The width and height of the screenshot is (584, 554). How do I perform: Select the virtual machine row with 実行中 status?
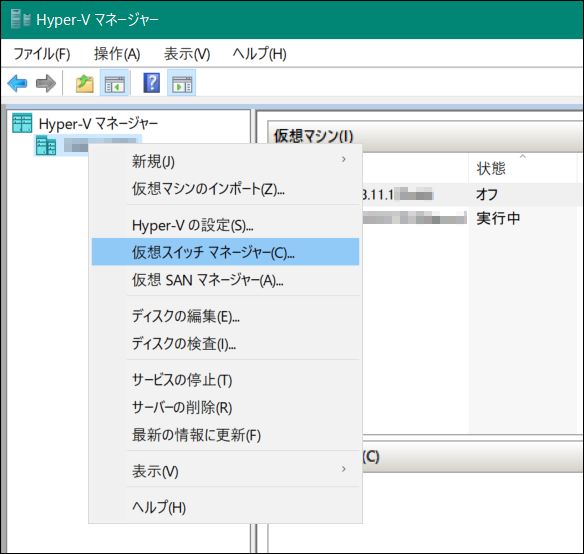(x=471, y=218)
